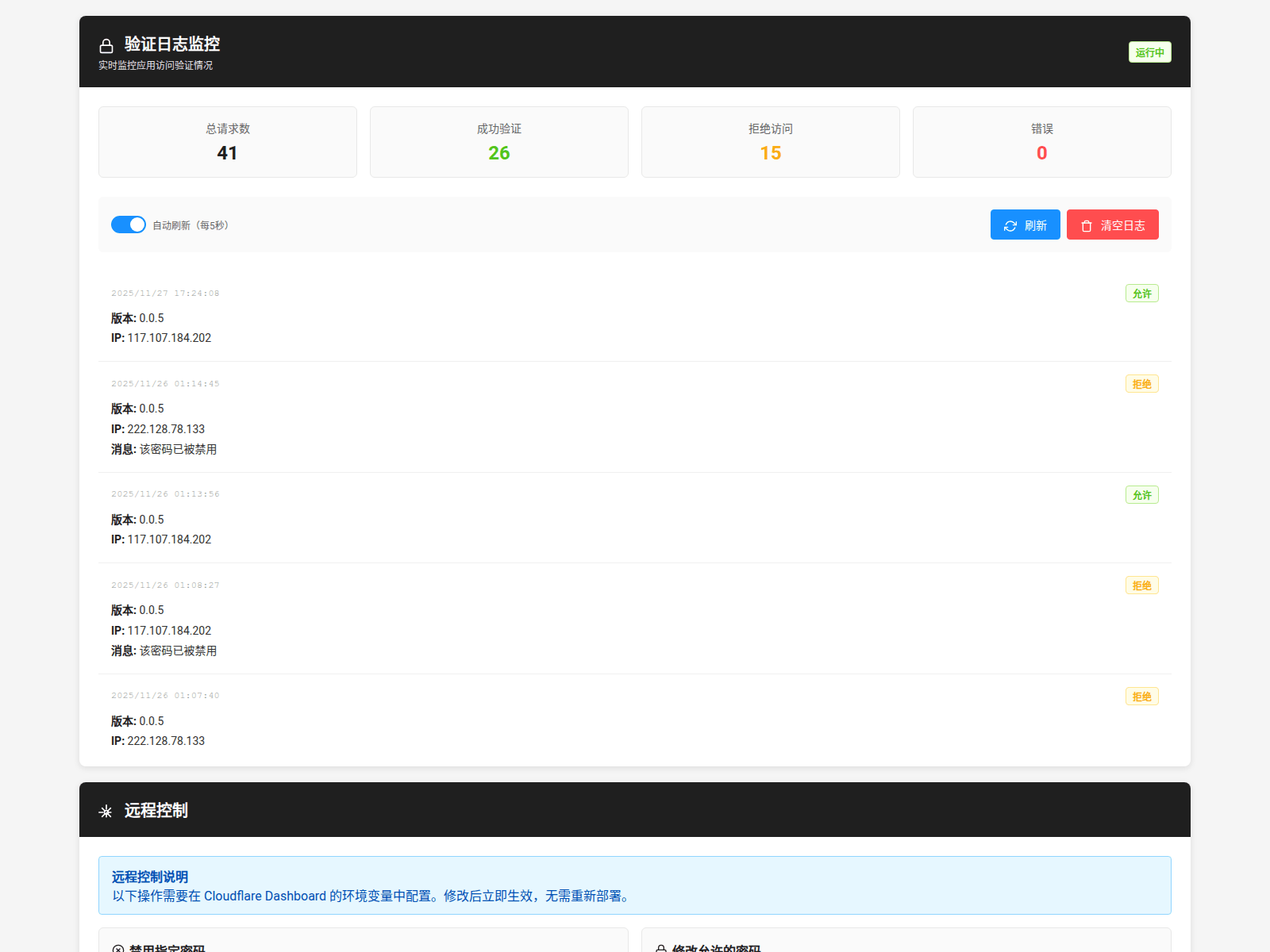This screenshot has width=1270, height=952.
Task: Click timestamp 2025/11/27 17:24:08
Action: coord(165,294)
